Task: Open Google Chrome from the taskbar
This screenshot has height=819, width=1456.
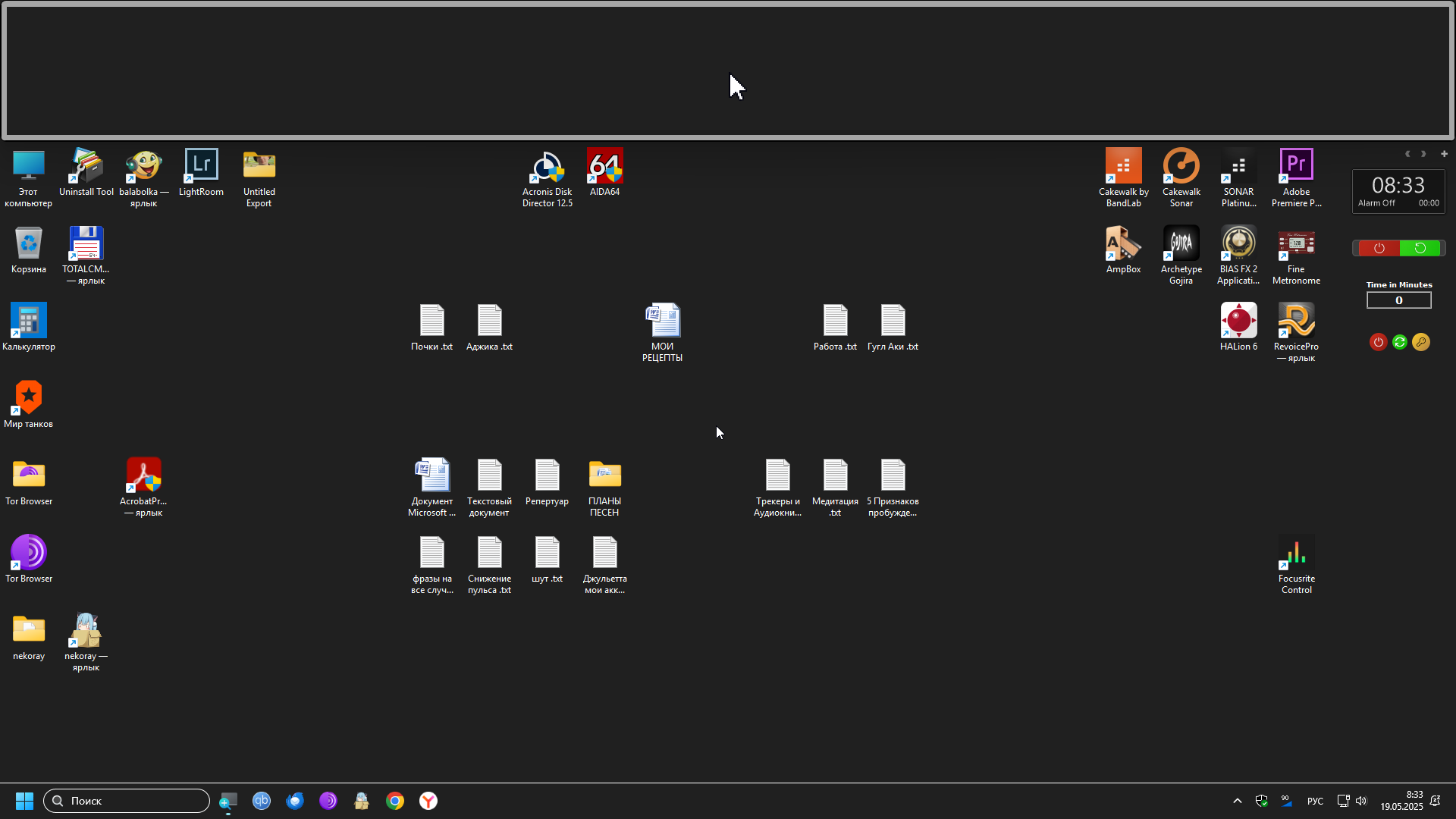Action: click(395, 801)
